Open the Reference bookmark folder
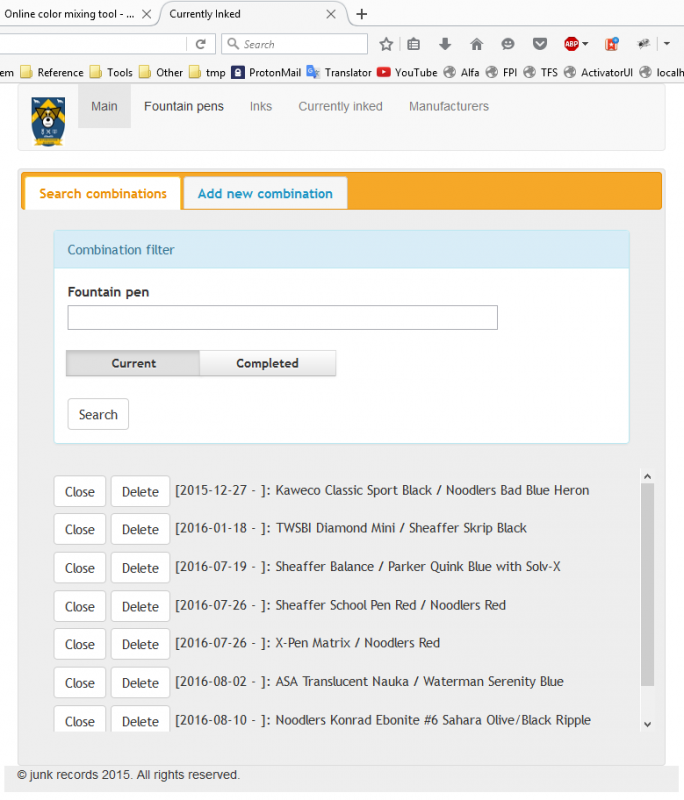Image resolution: width=684 pixels, height=800 pixels. [x=52, y=72]
